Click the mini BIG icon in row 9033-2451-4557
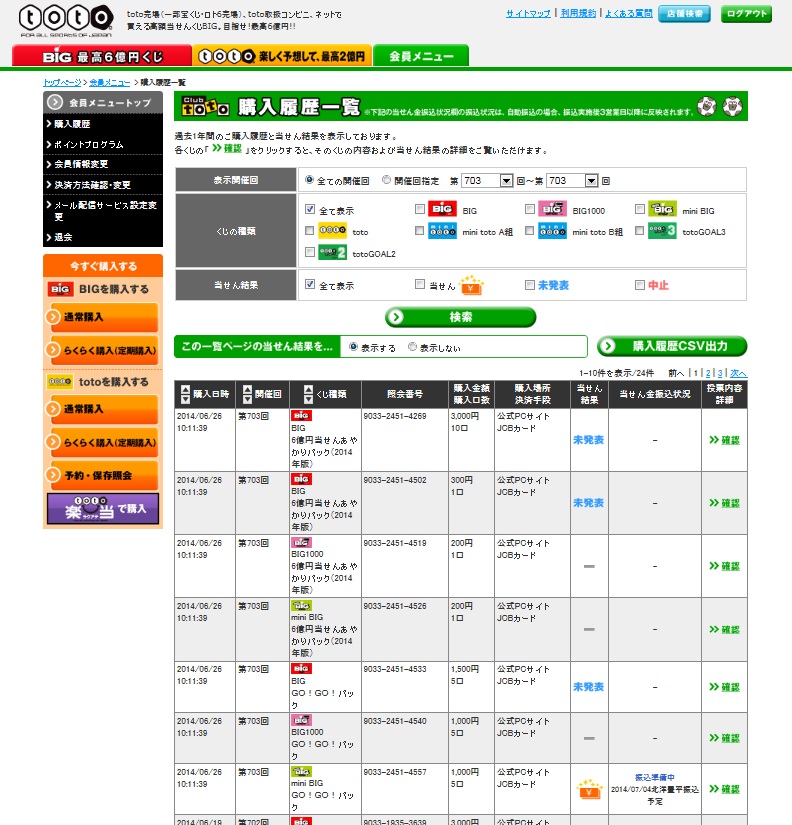 point(301,771)
